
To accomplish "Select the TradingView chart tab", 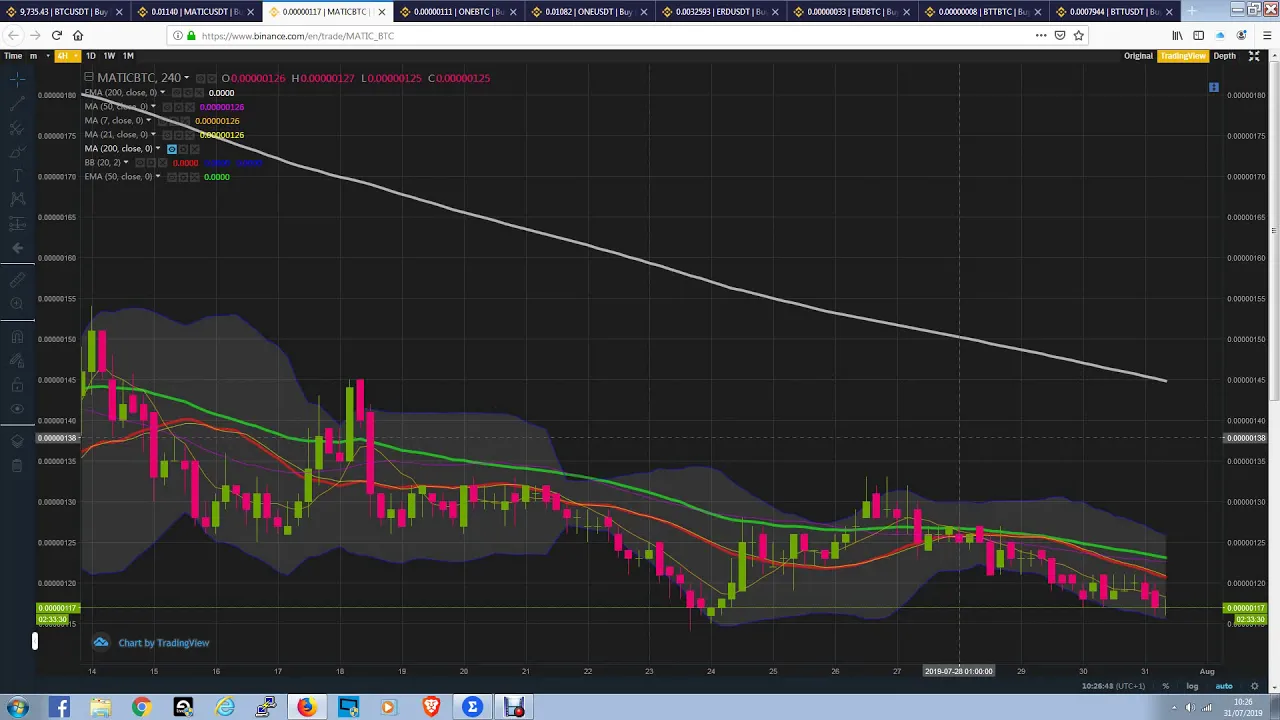I will (x=1183, y=56).
